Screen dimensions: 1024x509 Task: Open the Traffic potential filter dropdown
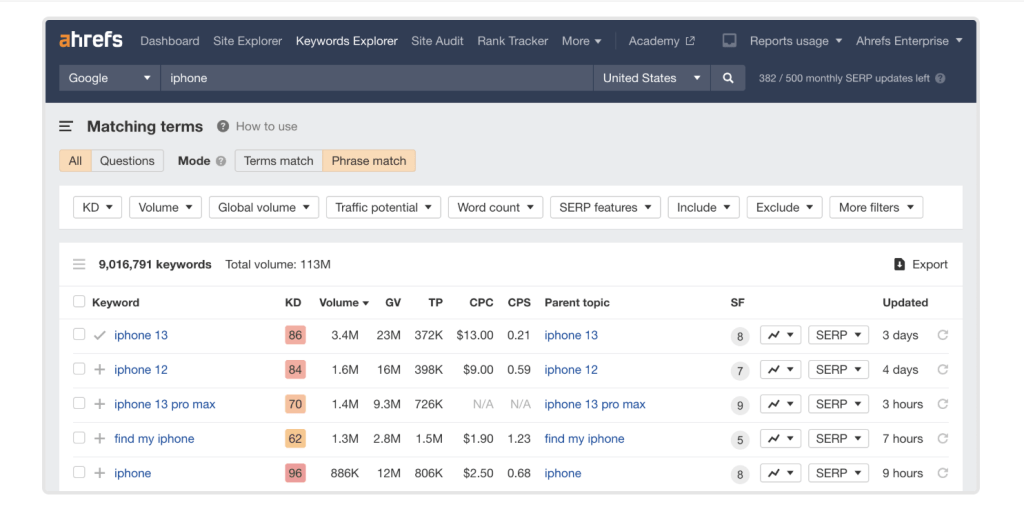383,207
